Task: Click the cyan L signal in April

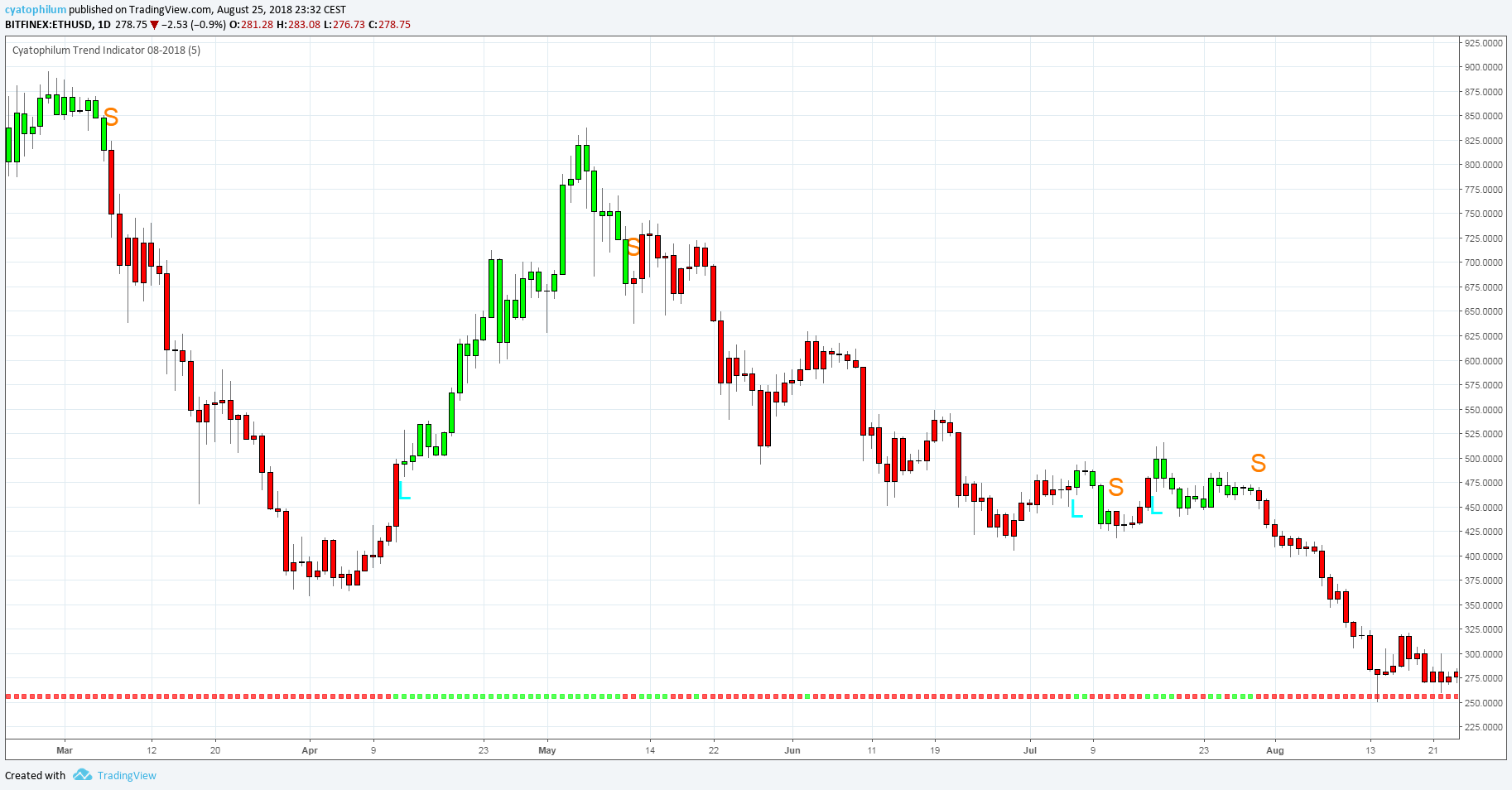Action: [404, 490]
